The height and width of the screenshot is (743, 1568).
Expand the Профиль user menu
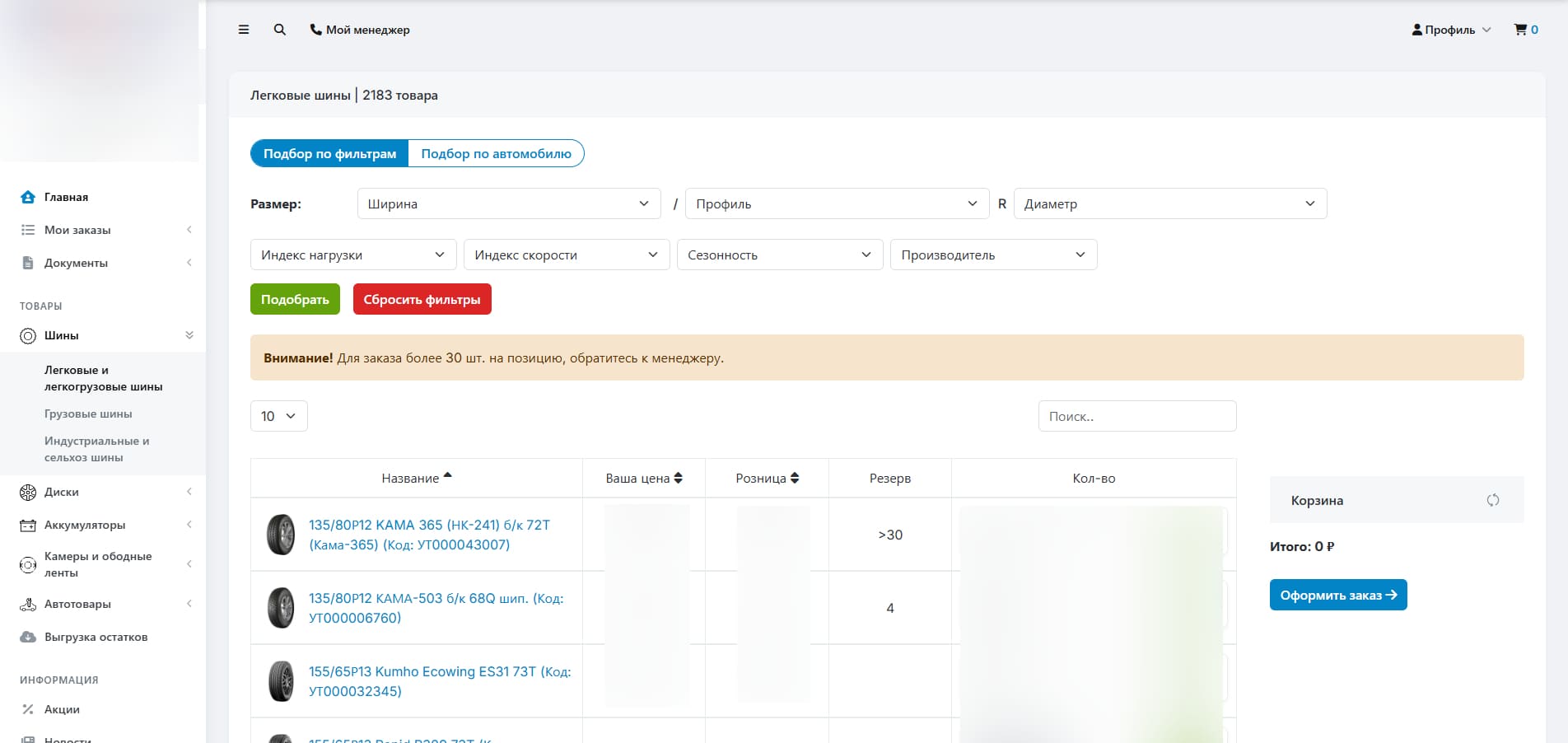pos(1451,30)
